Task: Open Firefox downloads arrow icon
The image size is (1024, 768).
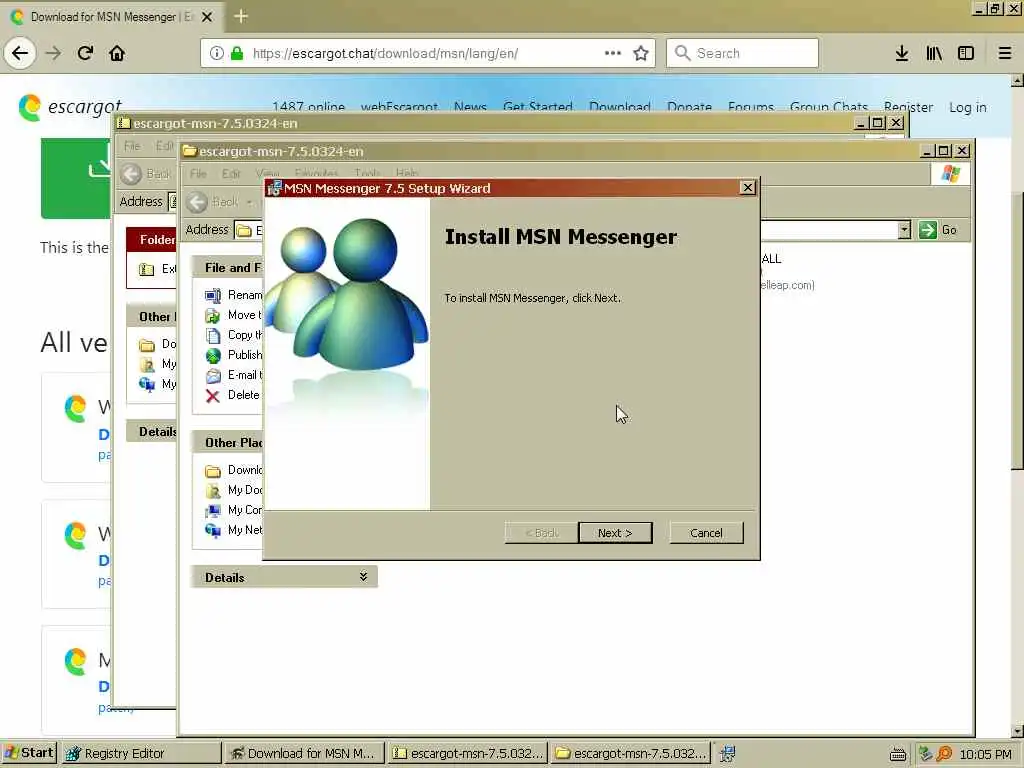Action: tap(902, 53)
